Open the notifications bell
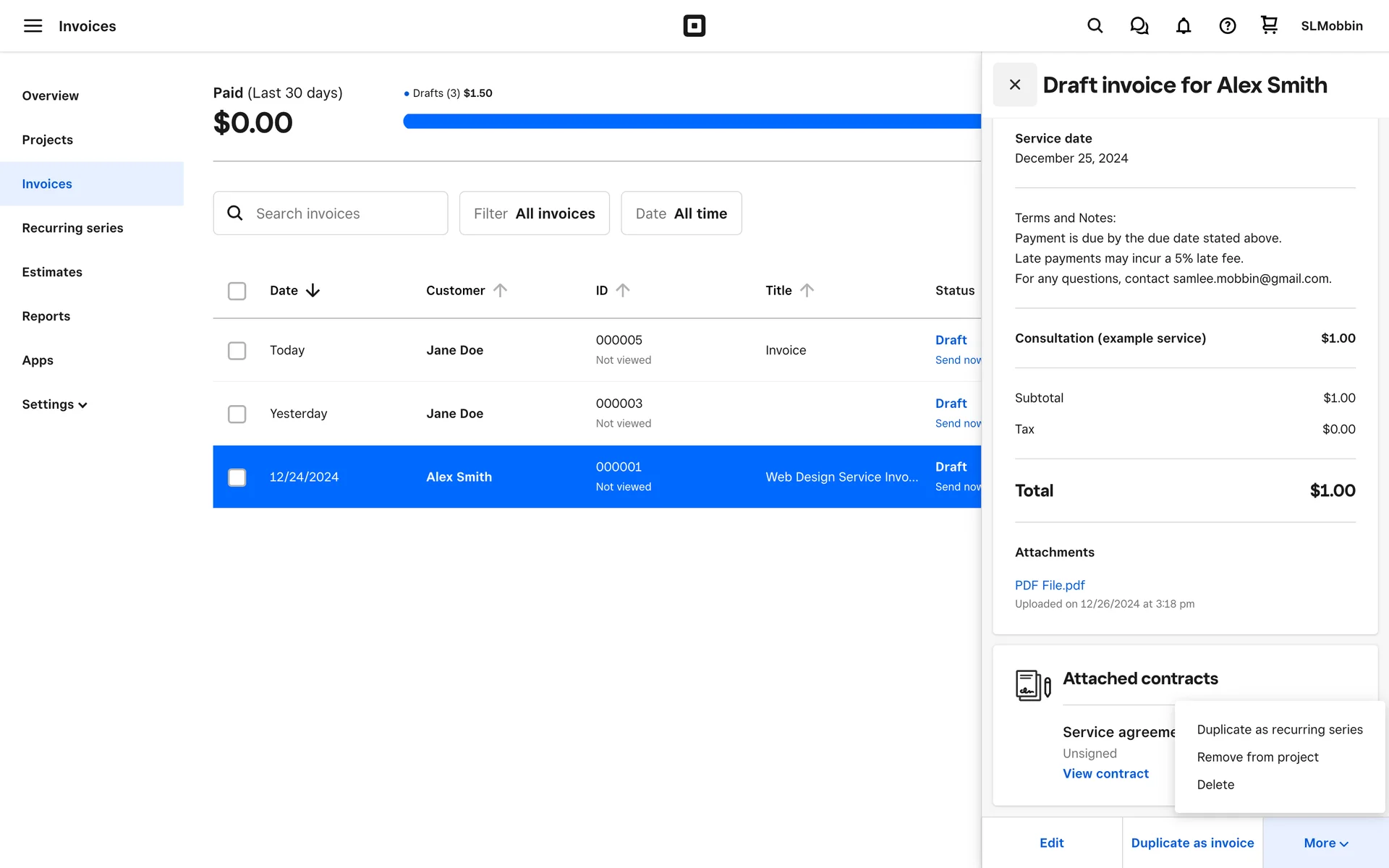Image resolution: width=1389 pixels, height=868 pixels. pyautogui.click(x=1183, y=26)
